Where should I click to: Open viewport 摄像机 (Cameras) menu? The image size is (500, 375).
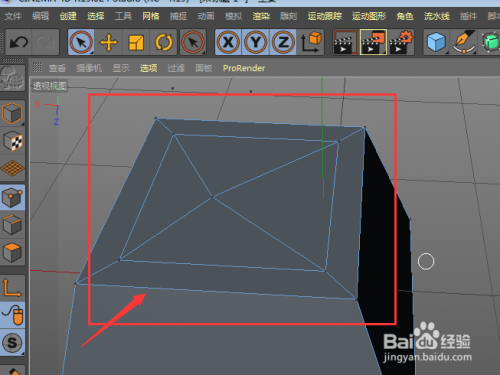coord(89,68)
